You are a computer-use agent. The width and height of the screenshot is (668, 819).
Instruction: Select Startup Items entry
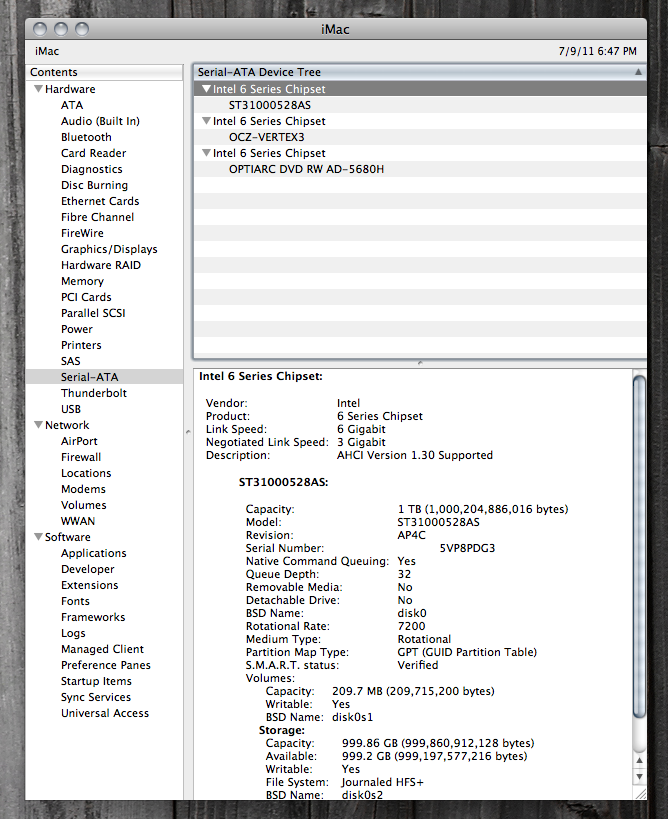96,681
